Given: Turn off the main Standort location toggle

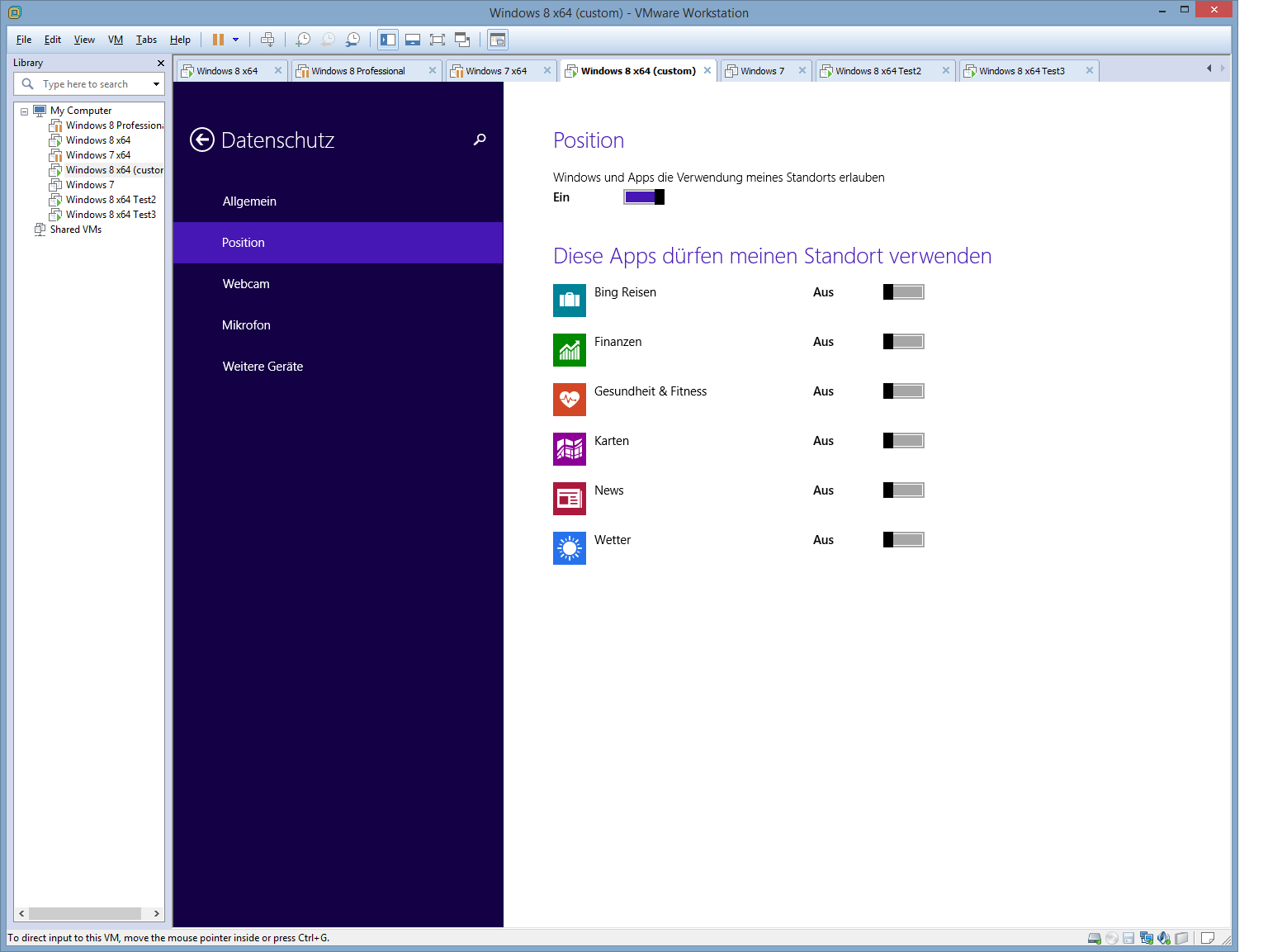Looking at the screenshot, I should pyautogui.click(x=644, y=197).
